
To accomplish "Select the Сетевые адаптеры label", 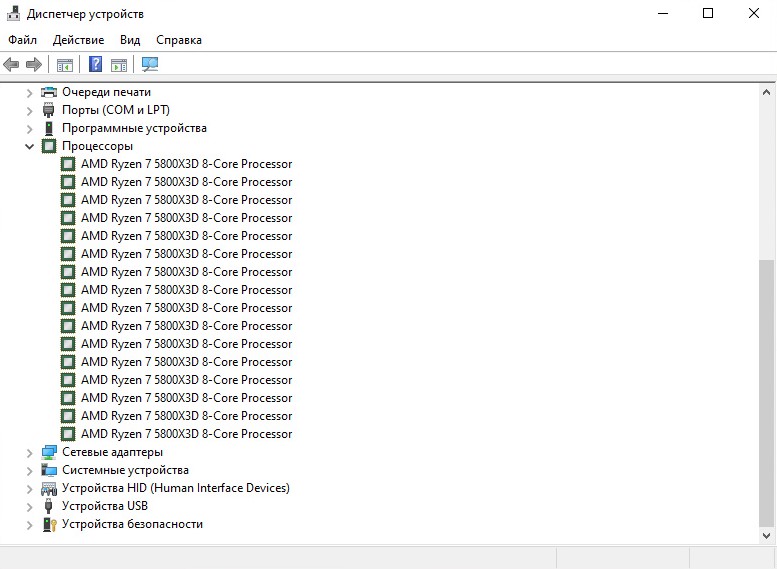I will click(x=112, y=452).
